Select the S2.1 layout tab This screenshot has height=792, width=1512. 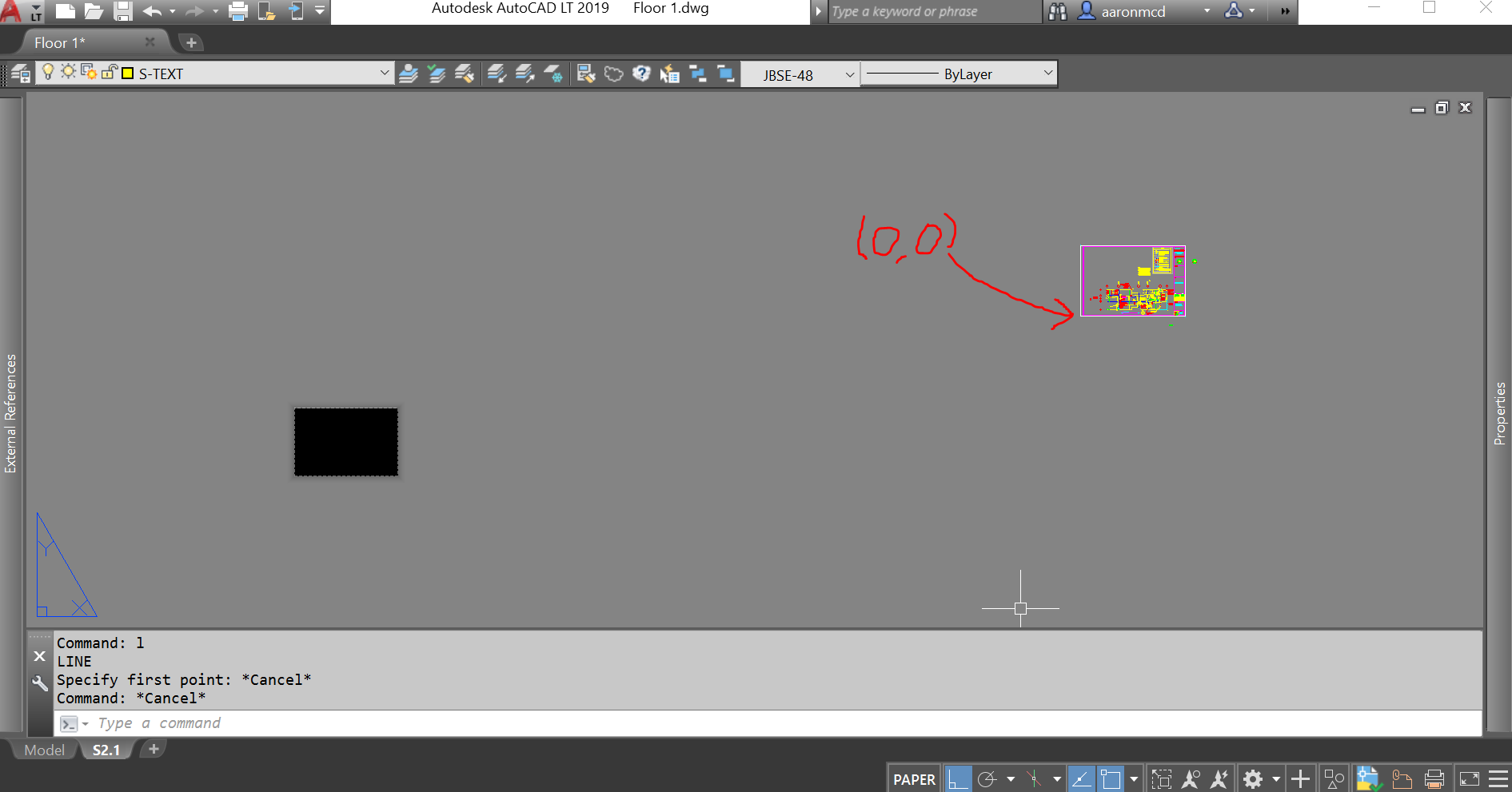[106, 750]
